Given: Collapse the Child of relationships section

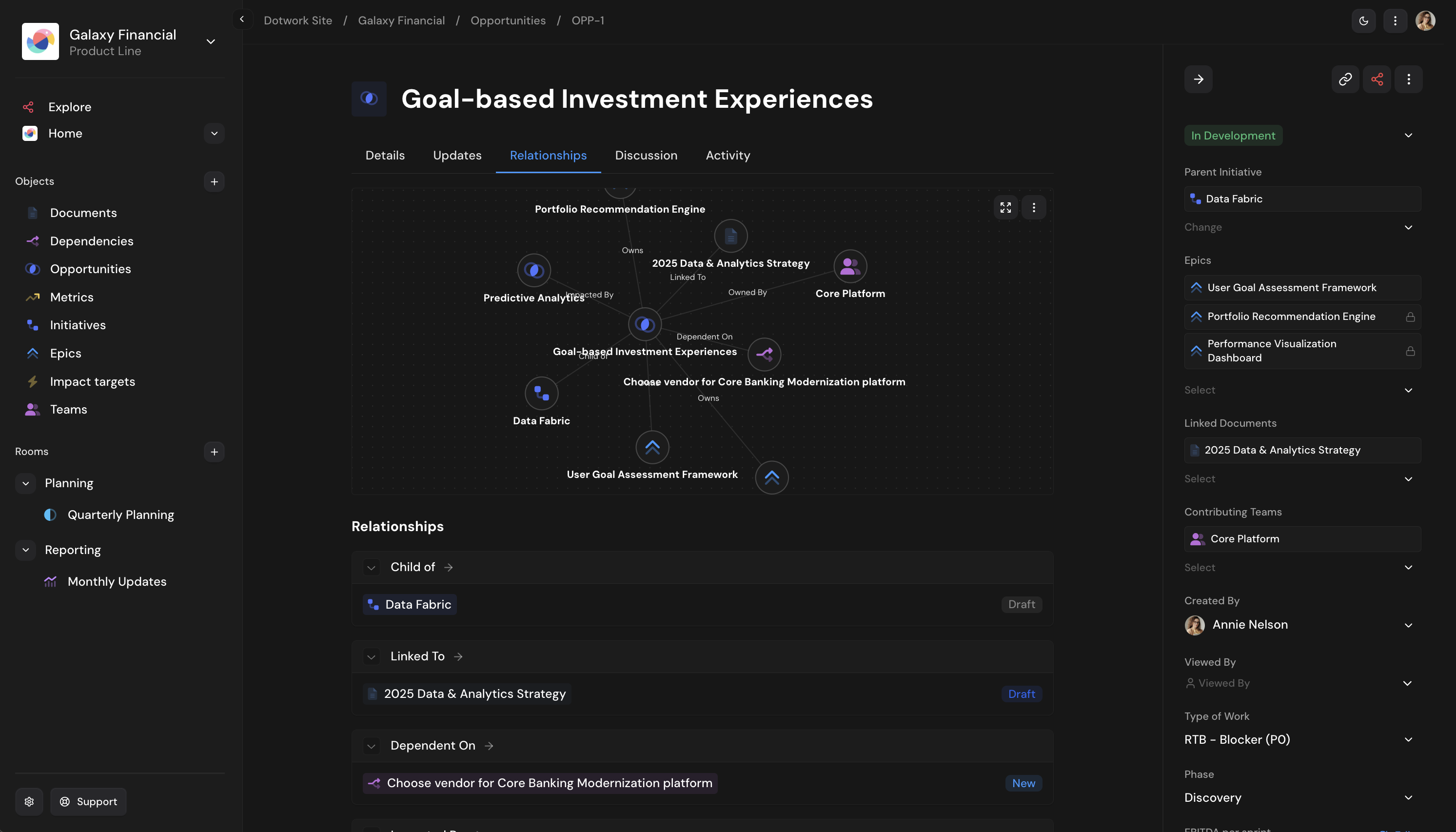Looking at the screenshot, I should pos(372,567).
